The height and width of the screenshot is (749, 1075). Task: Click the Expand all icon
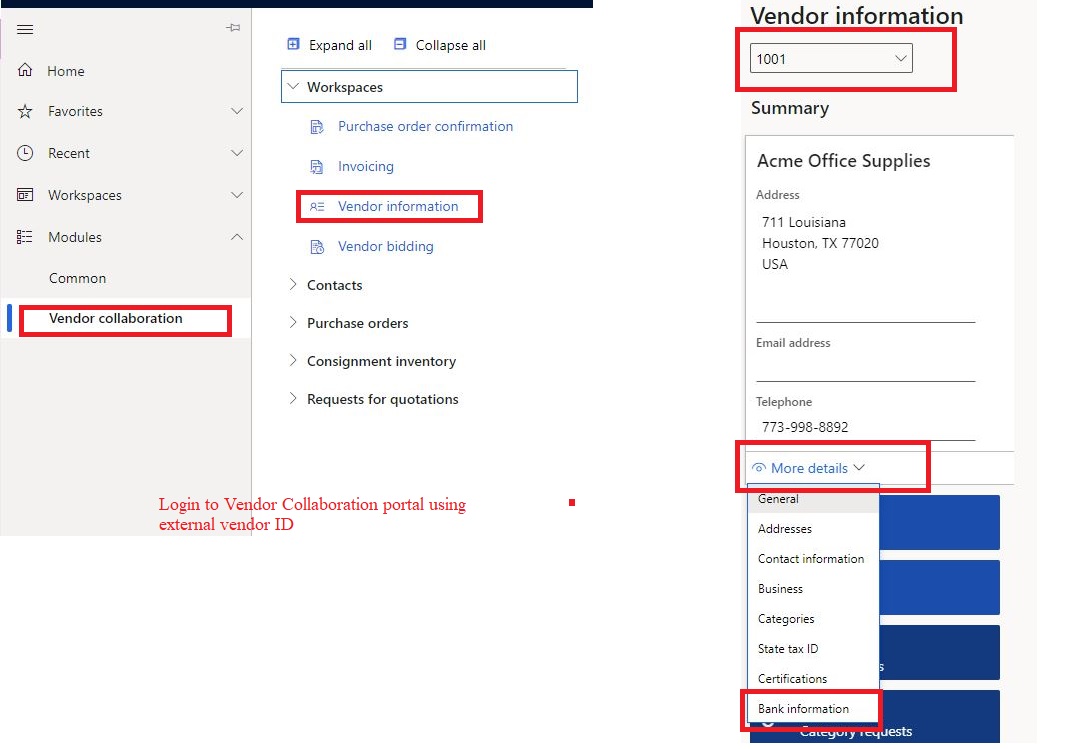tap(293, 44)
